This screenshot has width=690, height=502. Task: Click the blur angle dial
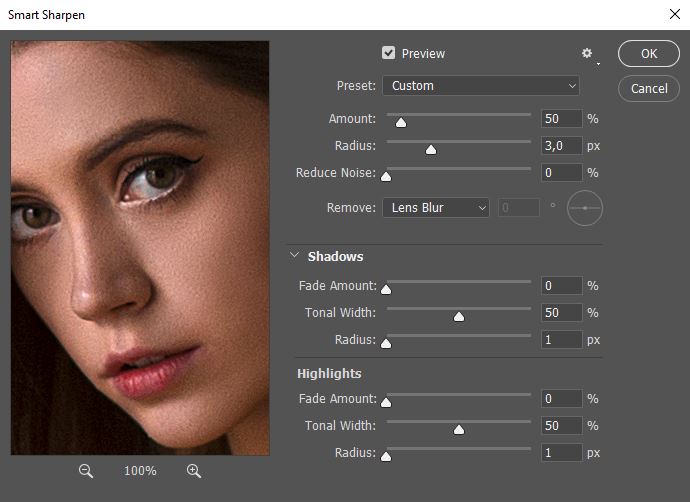pos(585,208)
